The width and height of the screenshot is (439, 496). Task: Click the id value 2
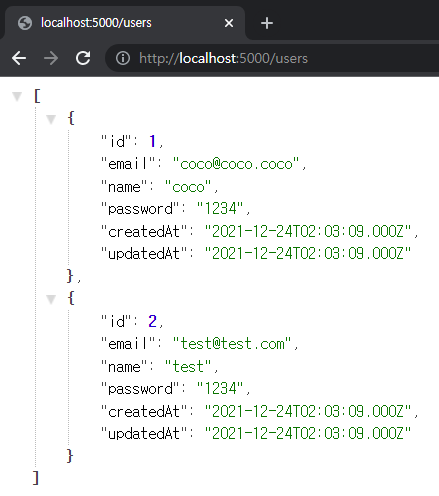152,321
